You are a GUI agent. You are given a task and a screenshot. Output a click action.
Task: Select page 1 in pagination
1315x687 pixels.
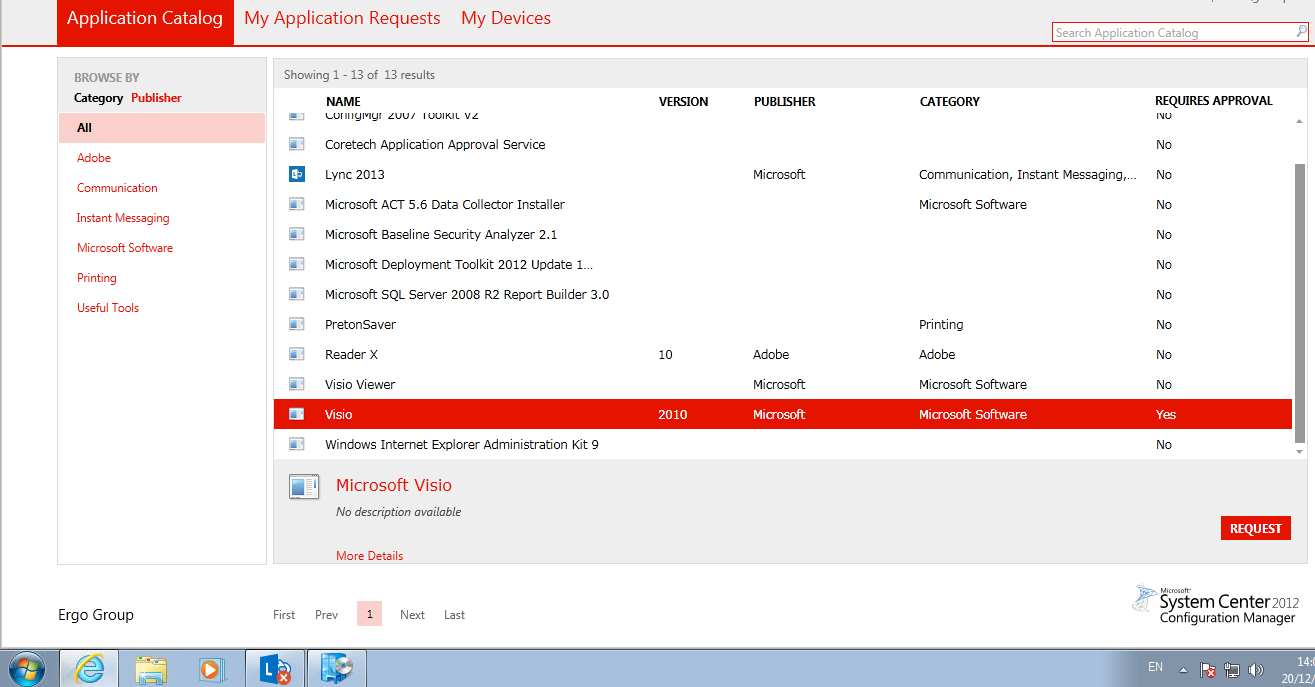pyautogui.click(x=369, y=614)
